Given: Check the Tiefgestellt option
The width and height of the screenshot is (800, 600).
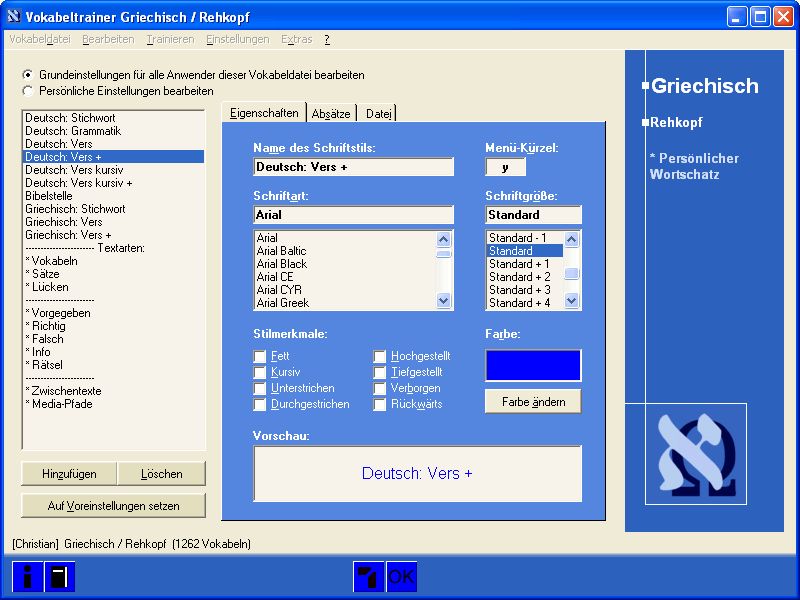Looking at the screenshot, I should tap(379, 372).
